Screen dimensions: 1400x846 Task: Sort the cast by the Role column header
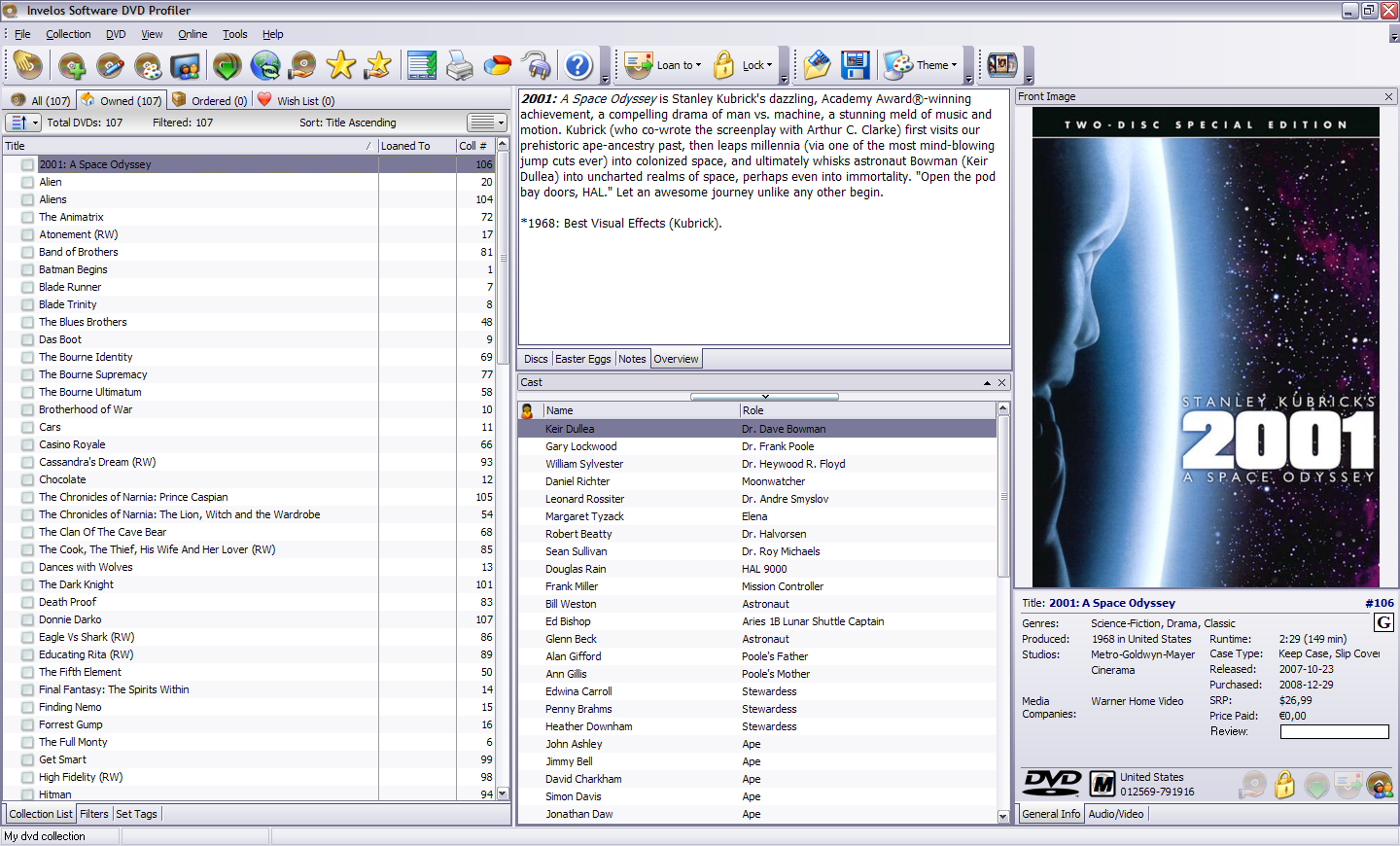(x=867, y=410)
